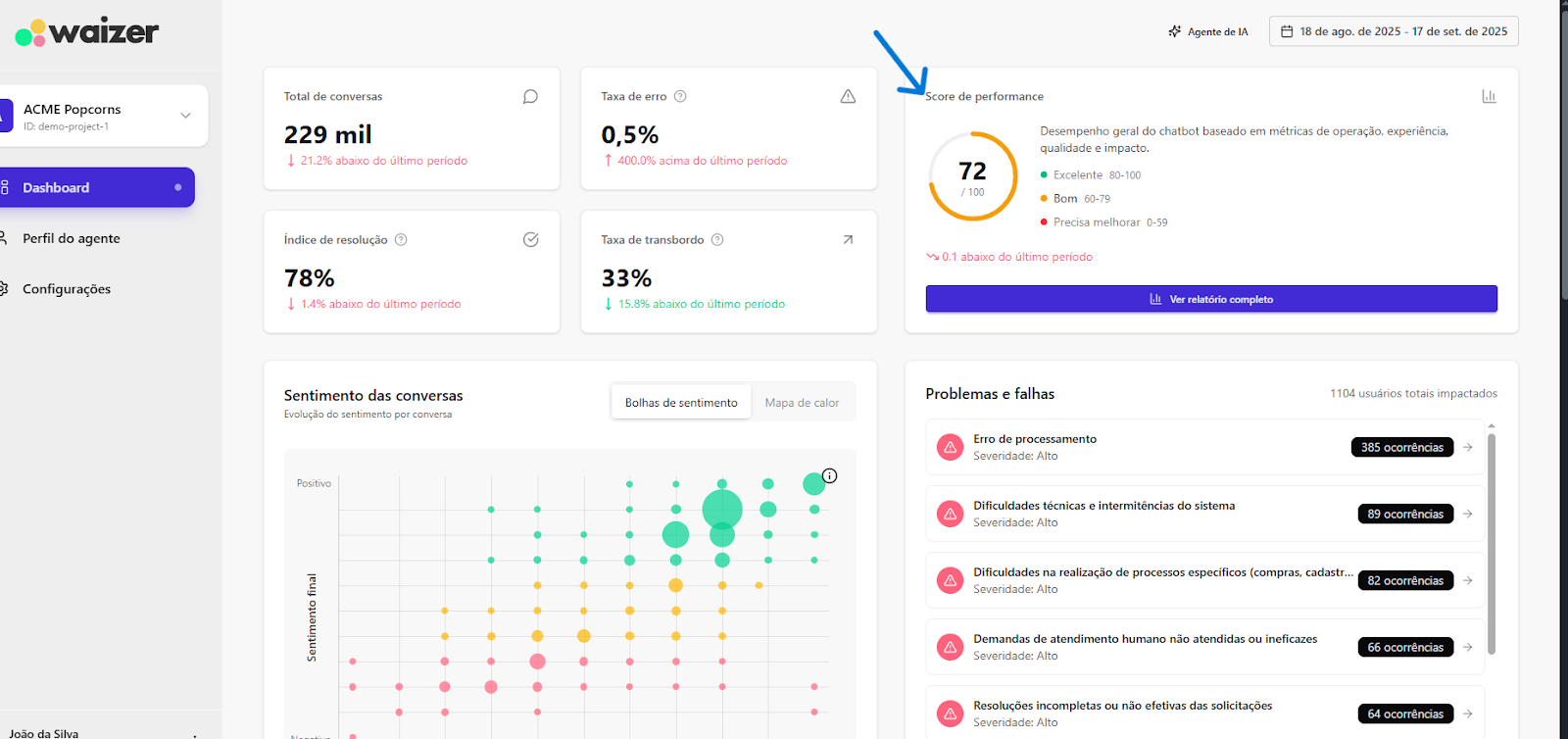Open Configurações from the sidebar

[67, 289]
